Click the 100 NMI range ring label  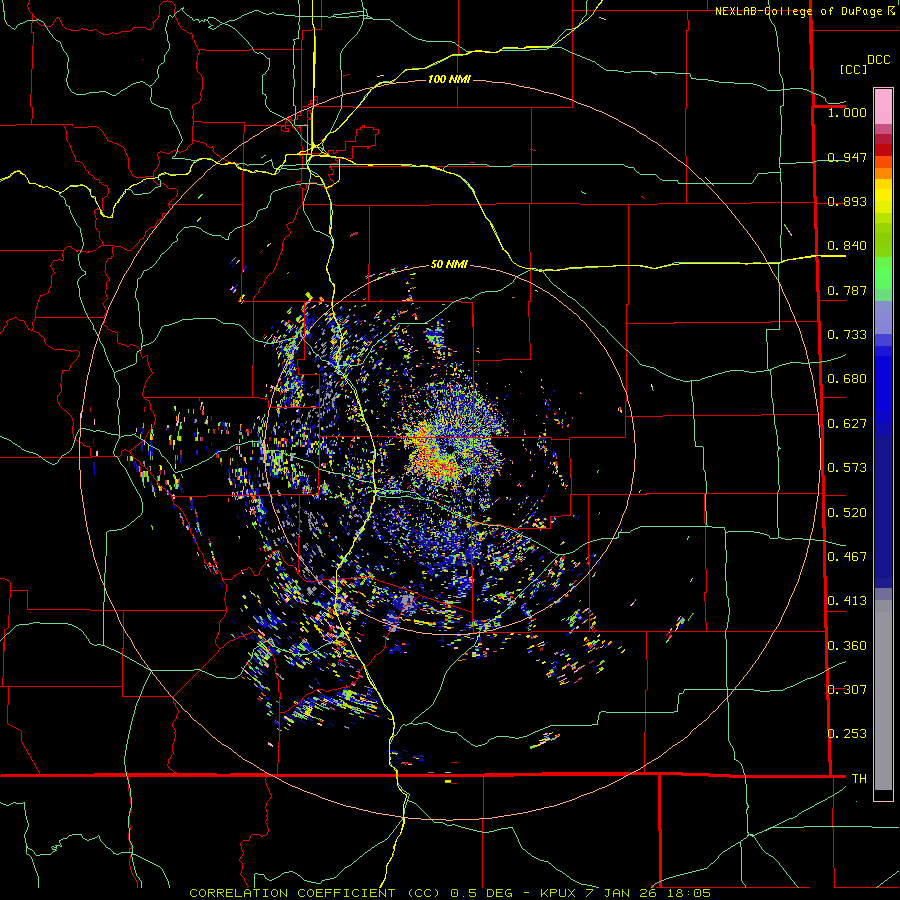pos(449,79)
